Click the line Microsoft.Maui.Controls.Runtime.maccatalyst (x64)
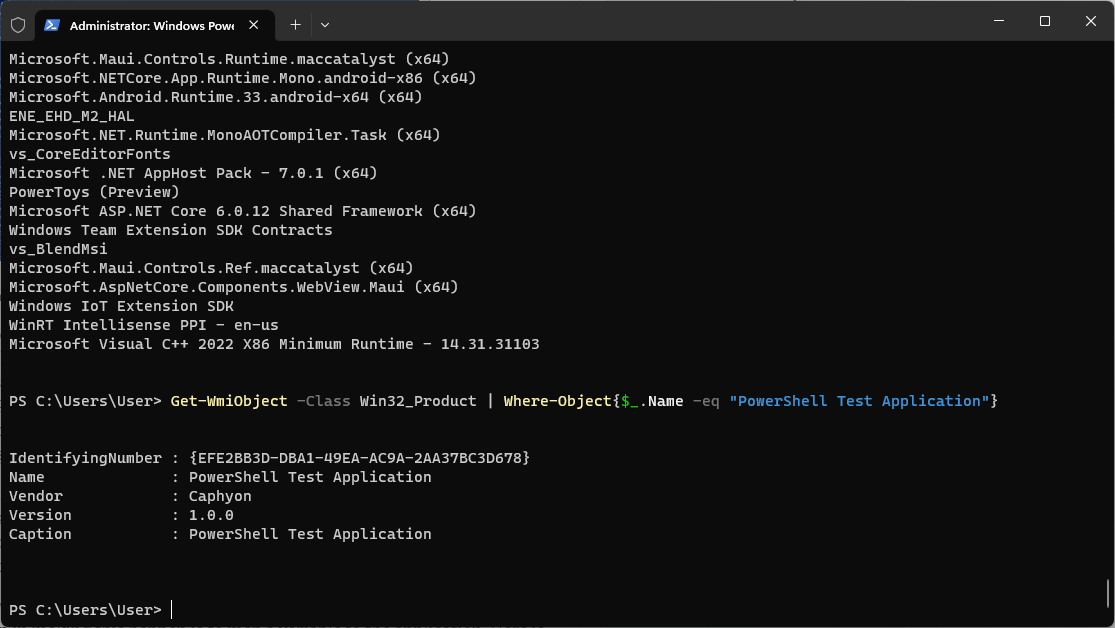The height and width of the screenshot is (628, 1115). click(x=229, y=59)
